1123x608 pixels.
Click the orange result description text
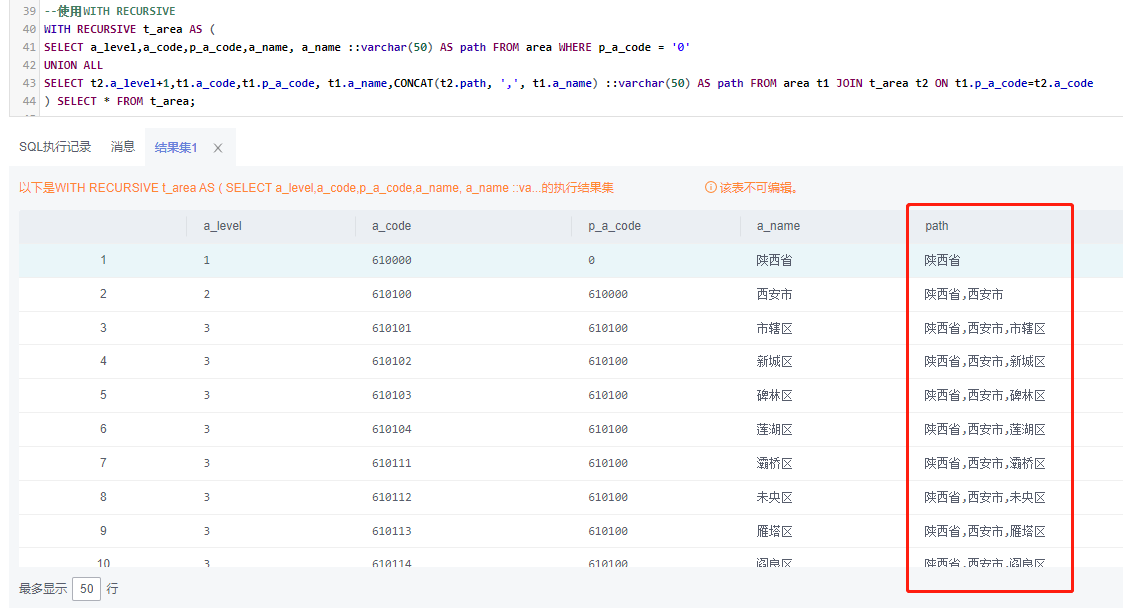pos(316,188)
